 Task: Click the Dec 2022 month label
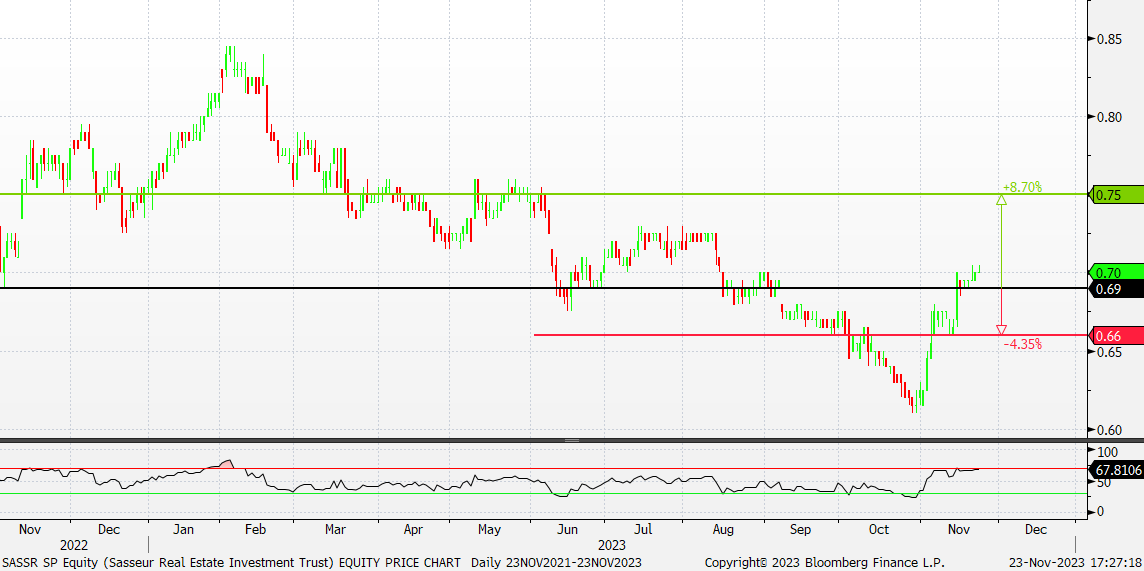click(107, 529)
